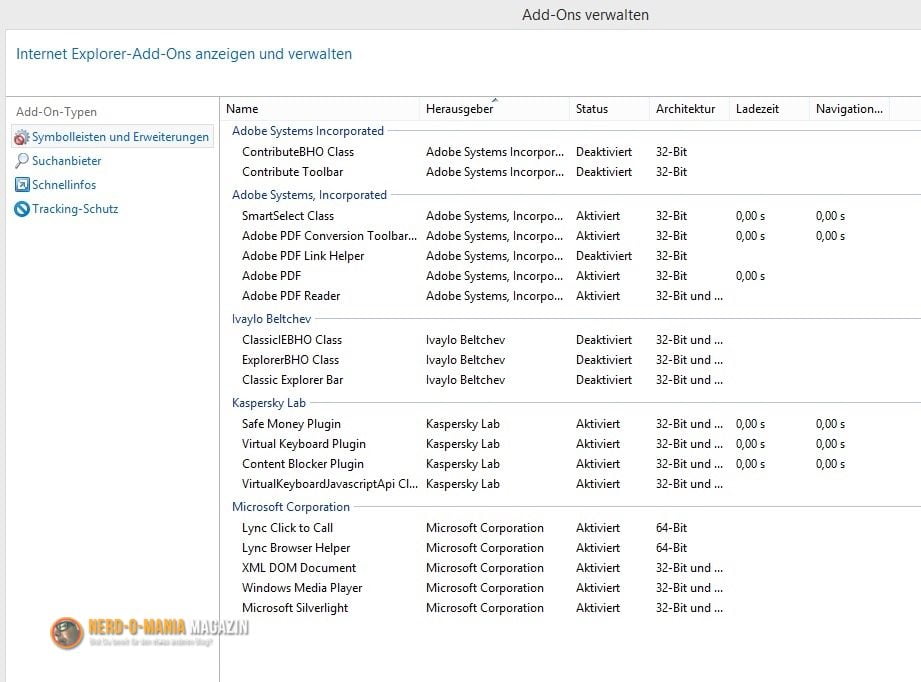Collapse the Microsoft Corporation group header
This screenshot has width=921, height=682.
coord(291,507)
